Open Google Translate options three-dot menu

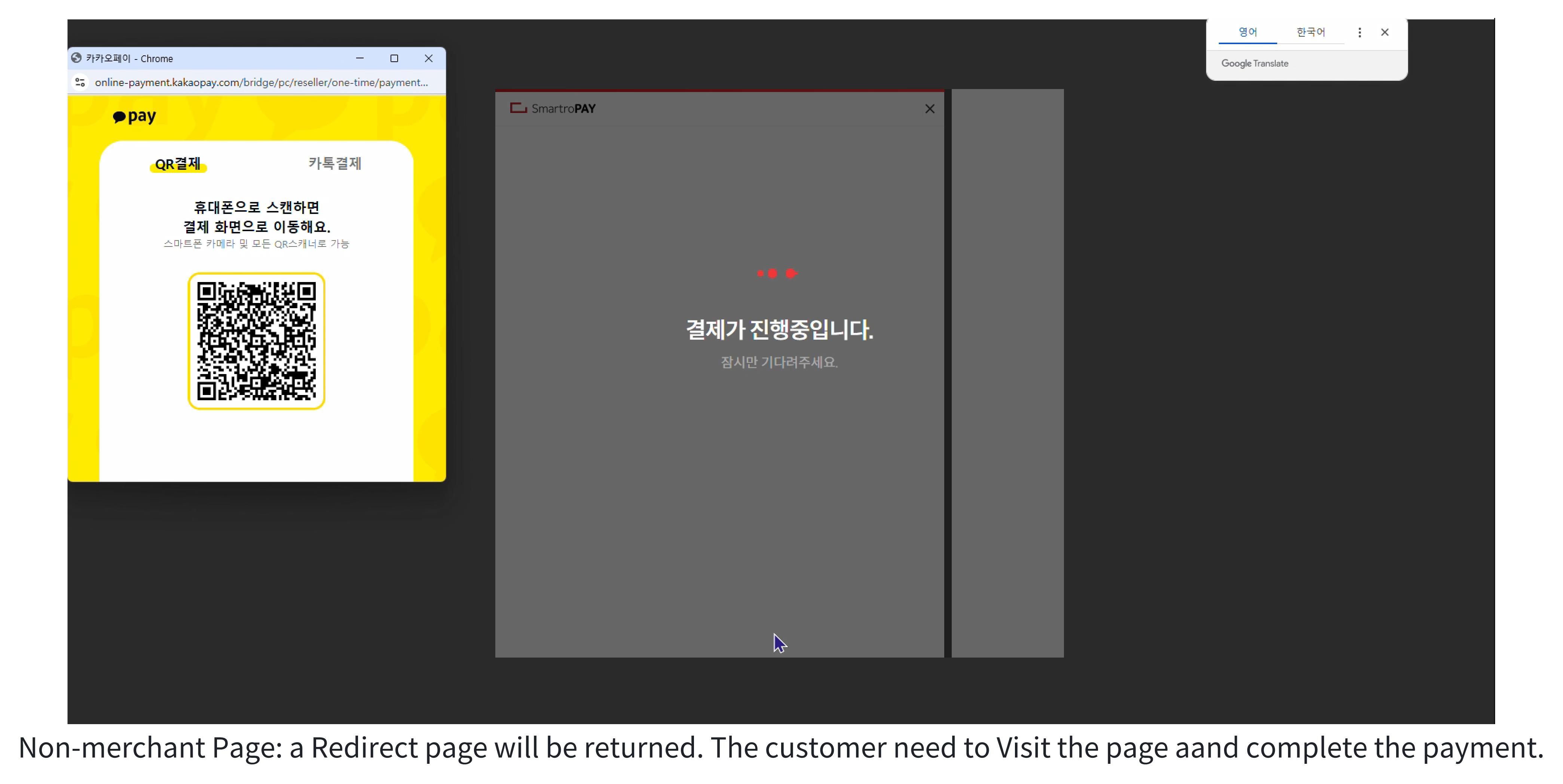tap(1360, 32)
